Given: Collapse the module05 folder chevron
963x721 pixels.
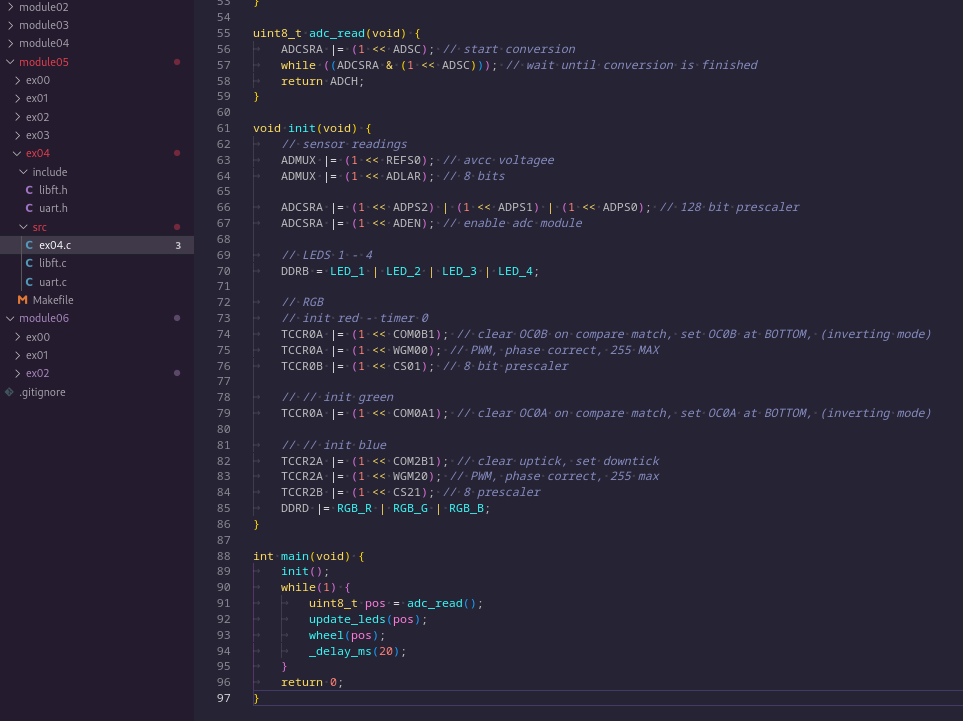Looking at the screenshot, I should coord(10,62).
